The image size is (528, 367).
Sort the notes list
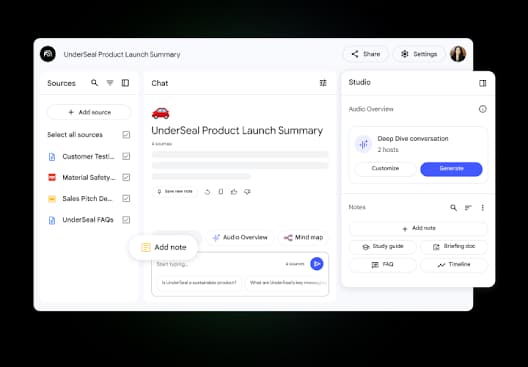click(x=468, y=208)
